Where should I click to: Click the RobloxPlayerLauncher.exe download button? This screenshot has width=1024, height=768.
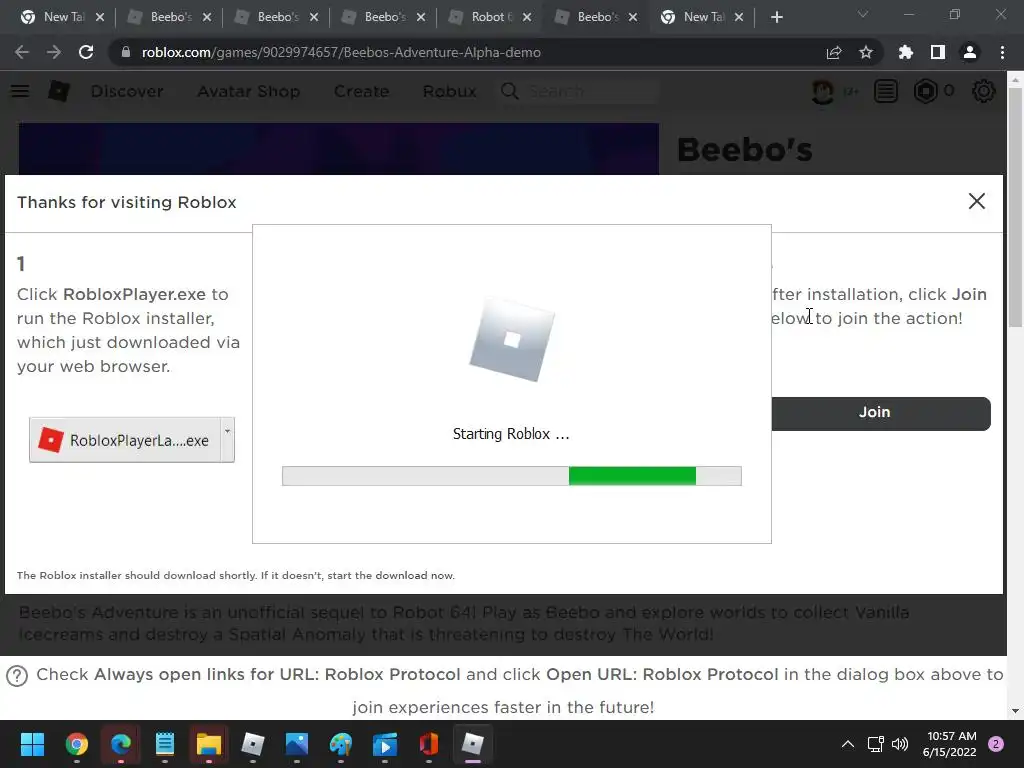pyautogui.click(x=125, y=440)
